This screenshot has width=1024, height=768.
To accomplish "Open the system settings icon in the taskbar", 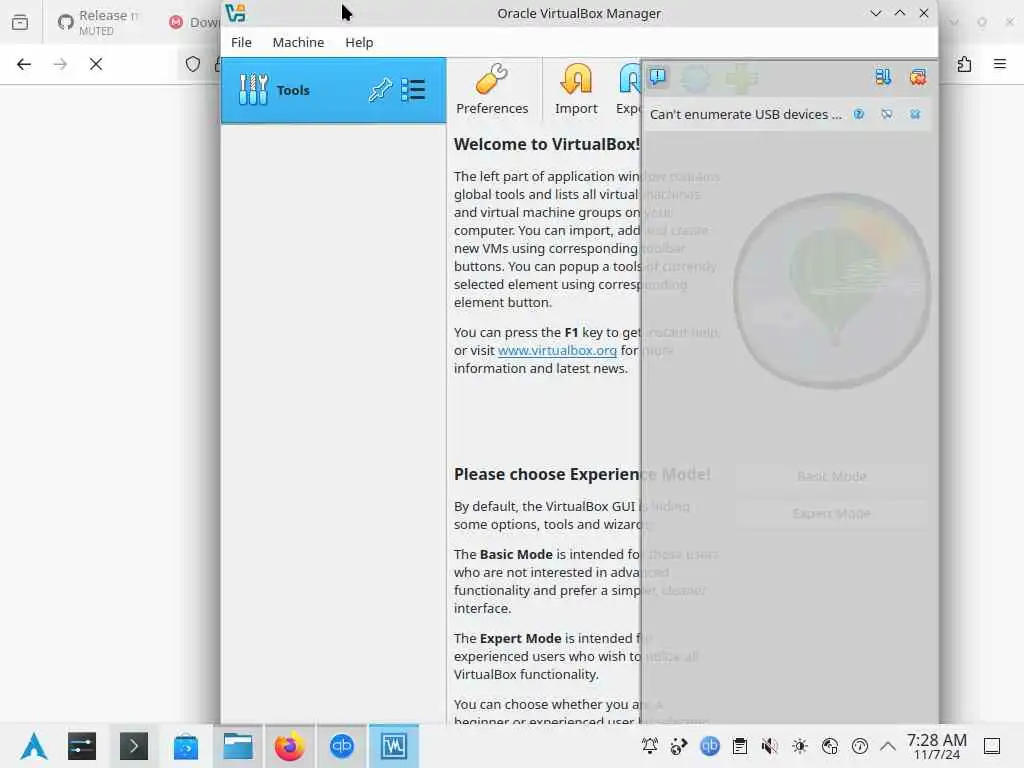I will pyautogui.click(x=82, y=746).
